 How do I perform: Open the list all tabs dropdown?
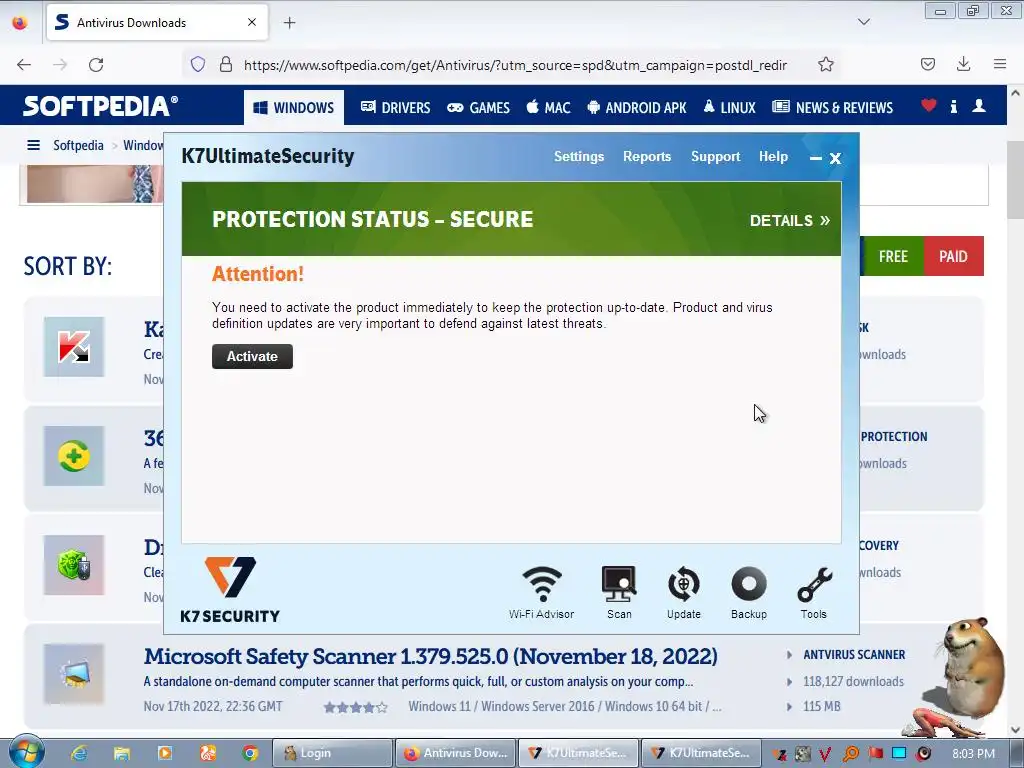pos(864,22)
